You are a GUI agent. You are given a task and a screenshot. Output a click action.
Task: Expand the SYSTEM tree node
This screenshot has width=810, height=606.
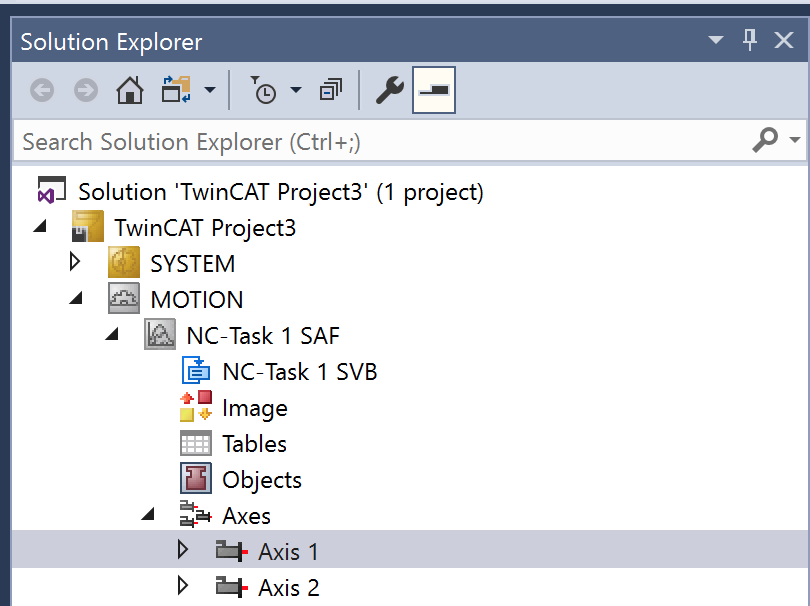click(75, 262)
